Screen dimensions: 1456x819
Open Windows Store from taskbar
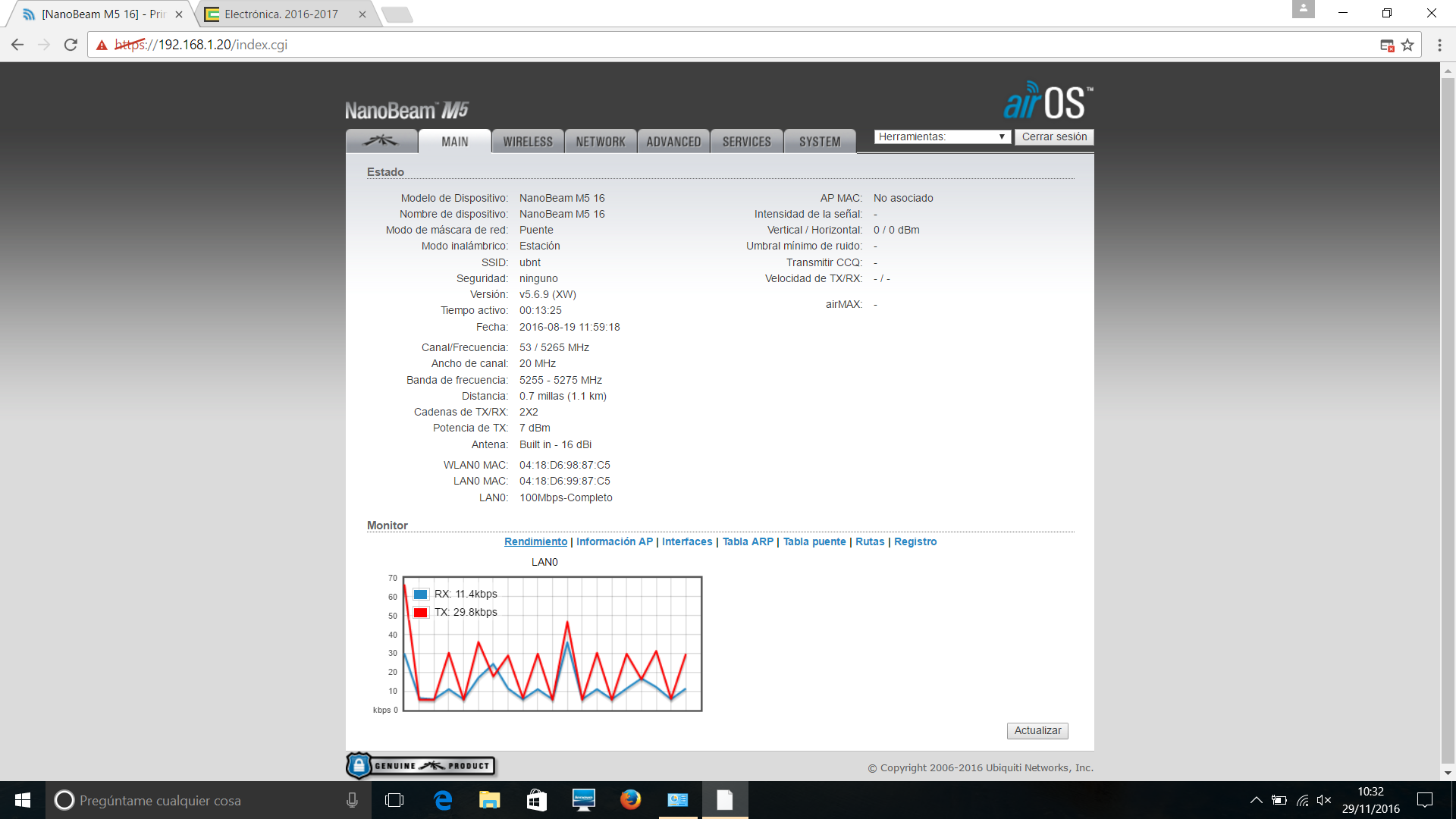click(537, 800)
